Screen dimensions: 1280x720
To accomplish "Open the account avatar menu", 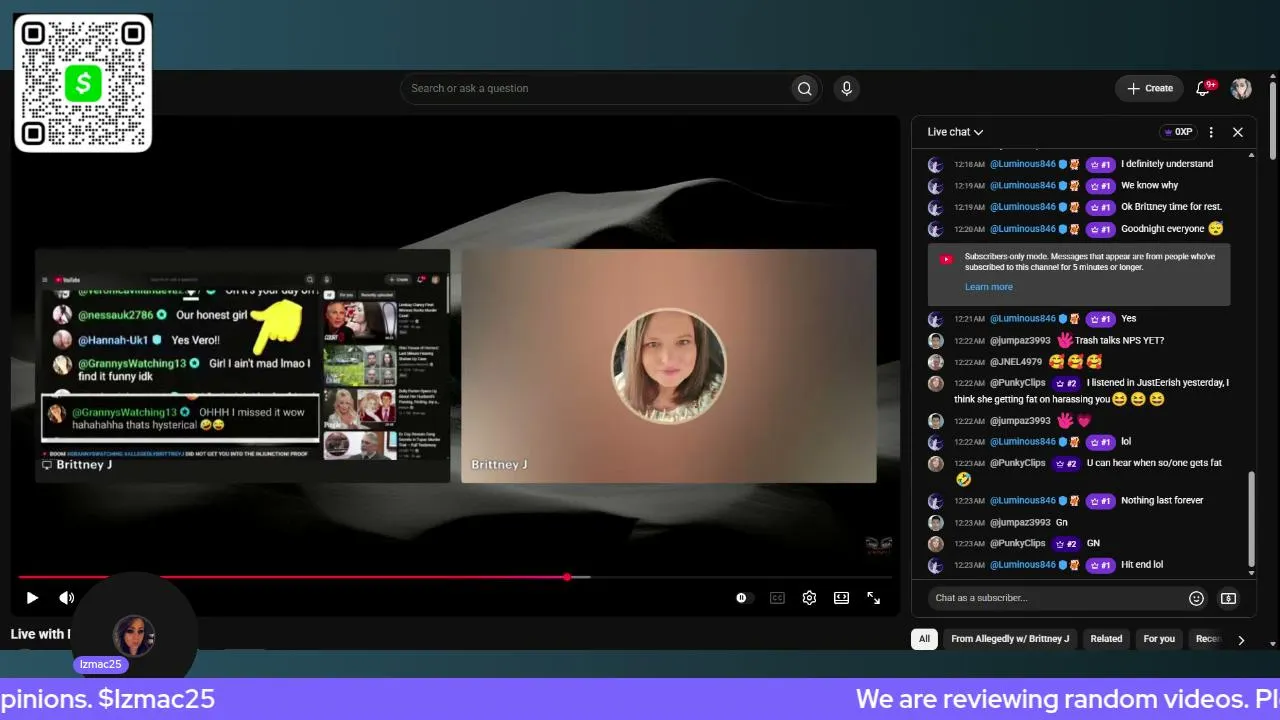I will pyautogui.click(x=1241, y=89).
